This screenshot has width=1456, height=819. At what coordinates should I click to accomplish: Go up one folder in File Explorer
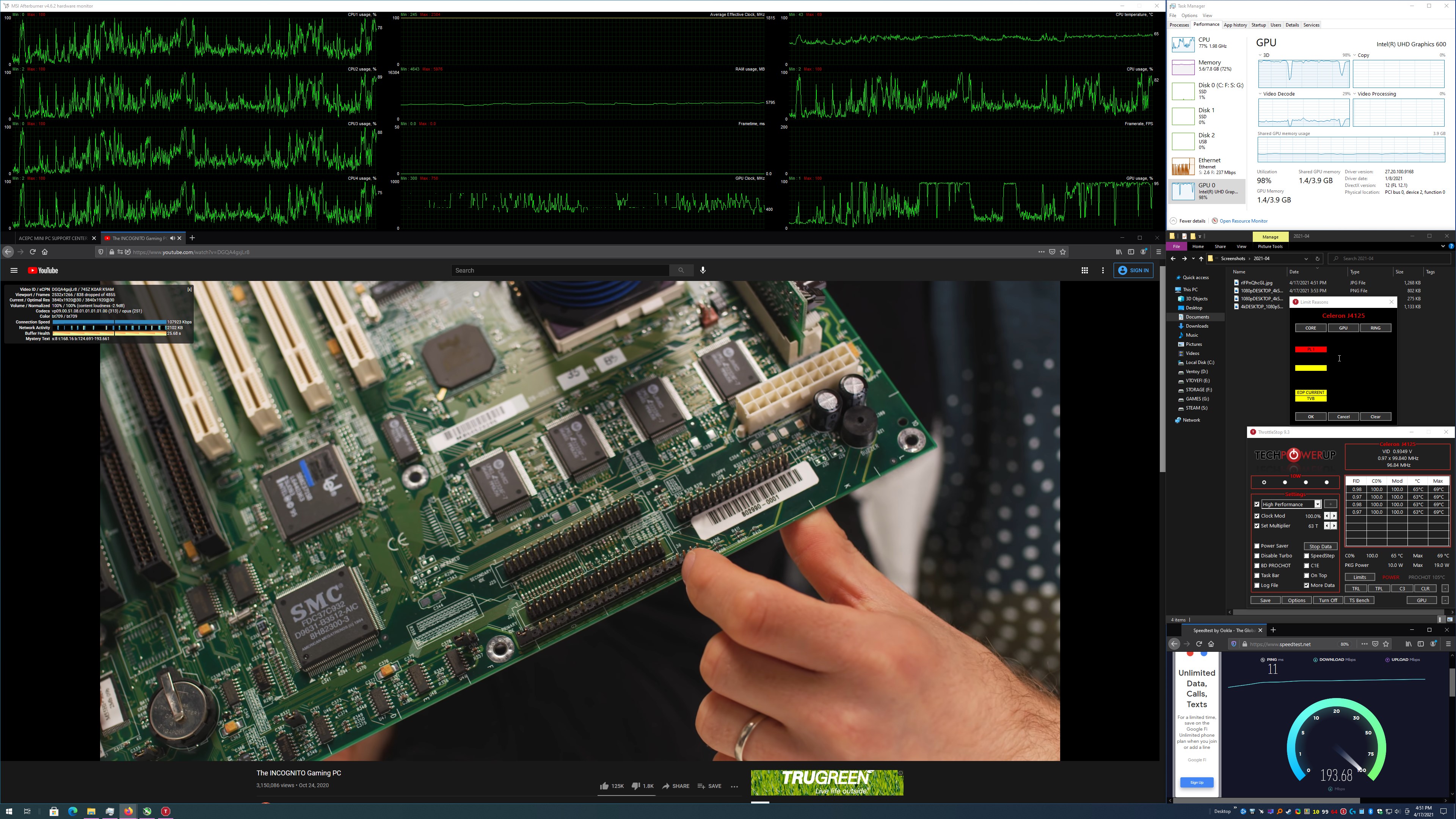pyautogui.click(x=1201, y=259)
